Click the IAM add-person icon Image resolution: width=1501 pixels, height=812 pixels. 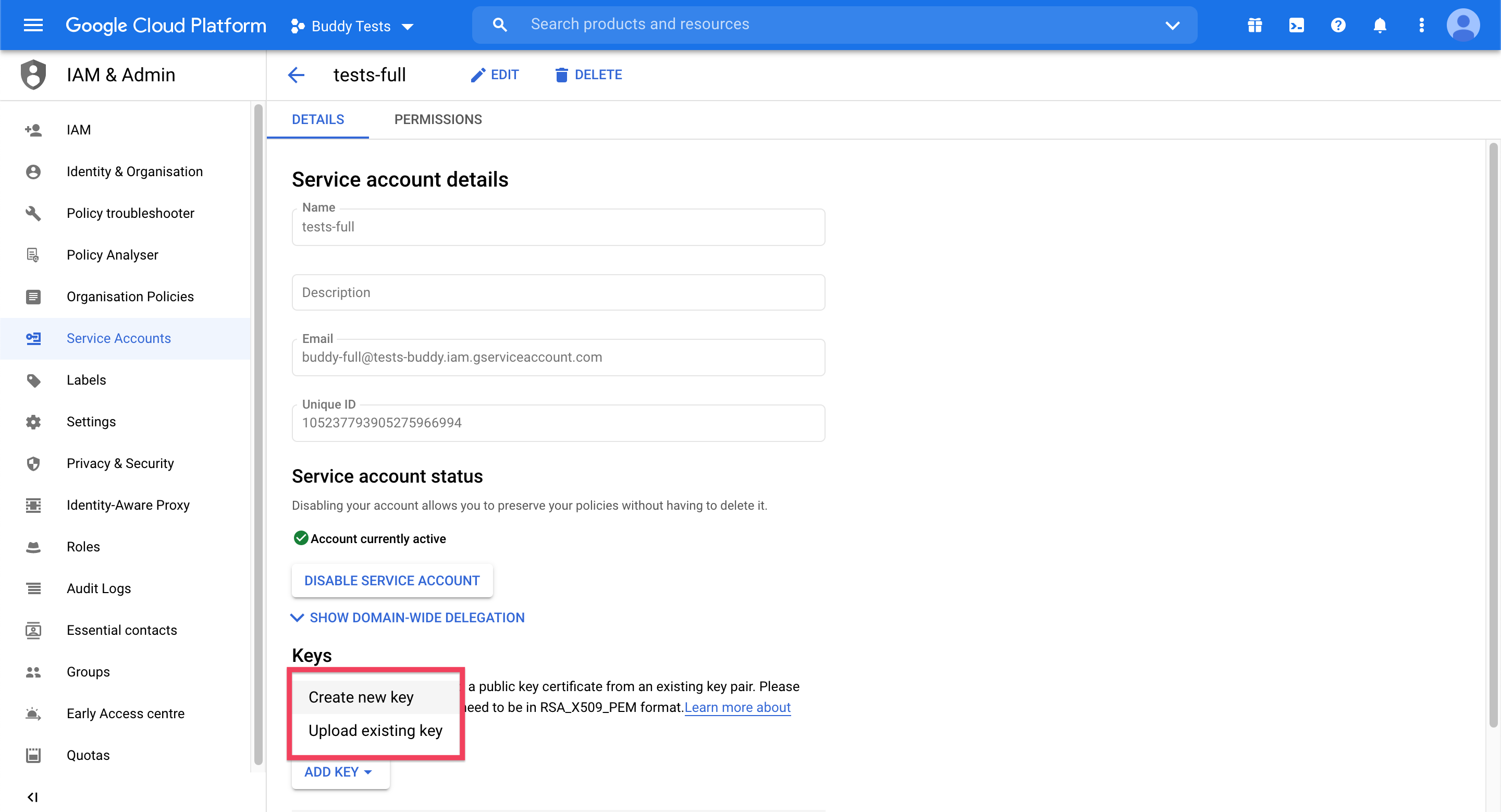click(33, 130)
